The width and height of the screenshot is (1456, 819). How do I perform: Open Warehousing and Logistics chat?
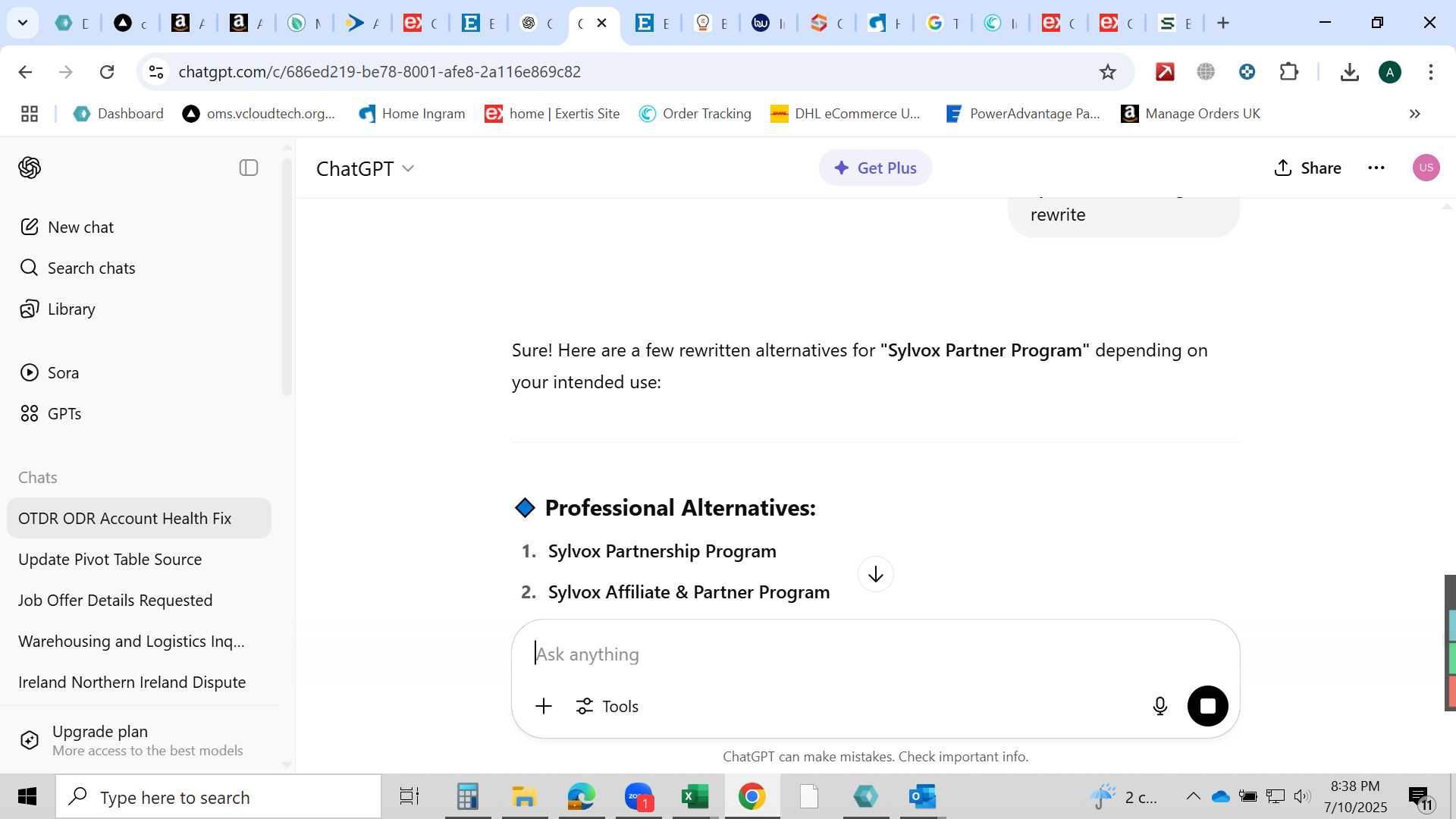click(139, 641)
